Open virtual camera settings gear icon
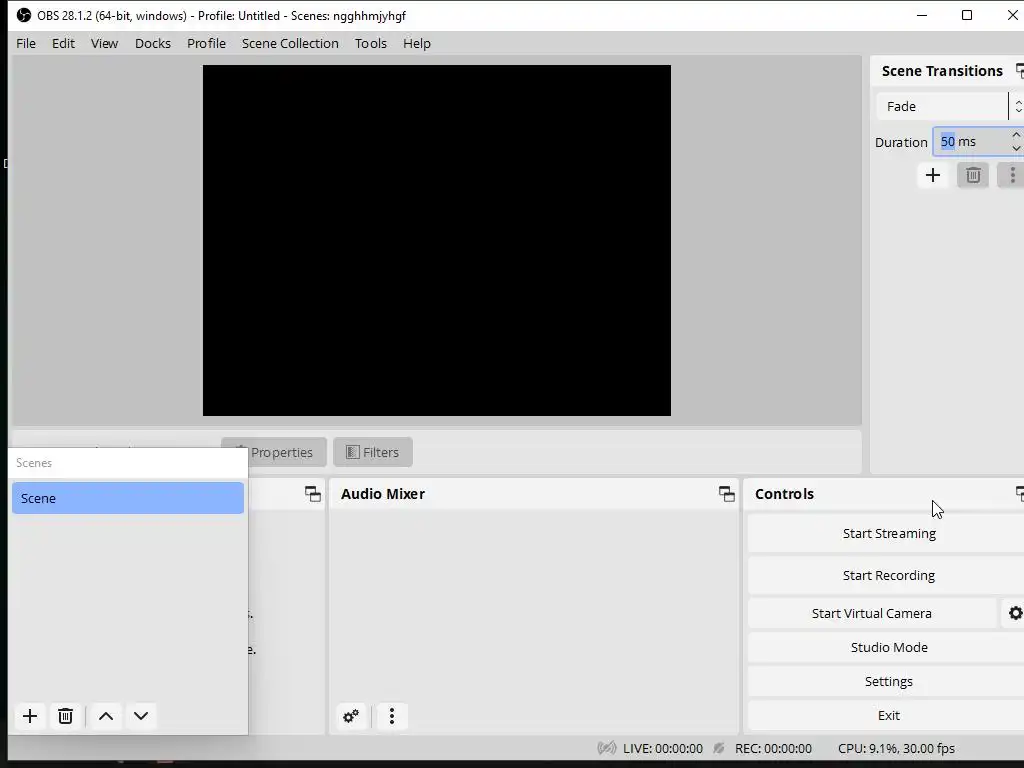Image resolution: width=1024 pixels, height=768 pixels. click(x=1015, y=613)
